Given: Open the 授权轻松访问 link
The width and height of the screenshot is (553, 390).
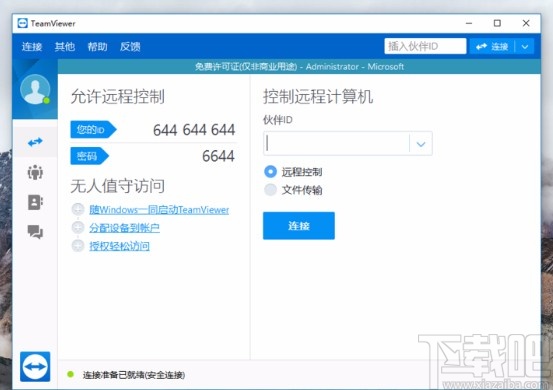Looking at the screenshot, I should [119, 246].
